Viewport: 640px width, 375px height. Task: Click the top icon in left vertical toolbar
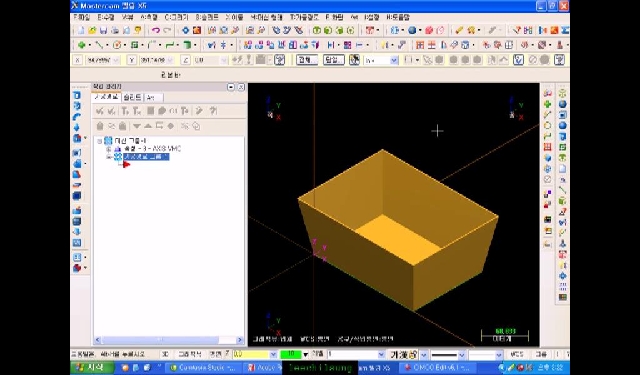[x=77, y=95]
